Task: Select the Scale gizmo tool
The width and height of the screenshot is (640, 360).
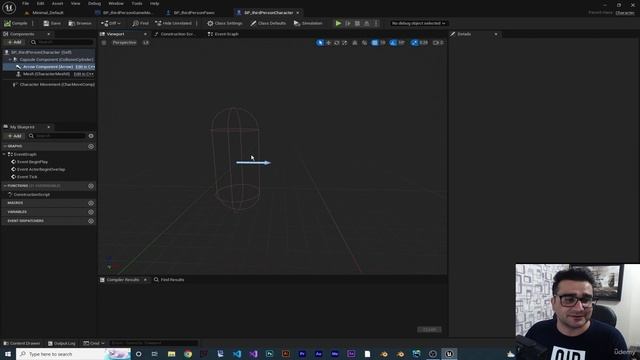Action: point(345,43)
